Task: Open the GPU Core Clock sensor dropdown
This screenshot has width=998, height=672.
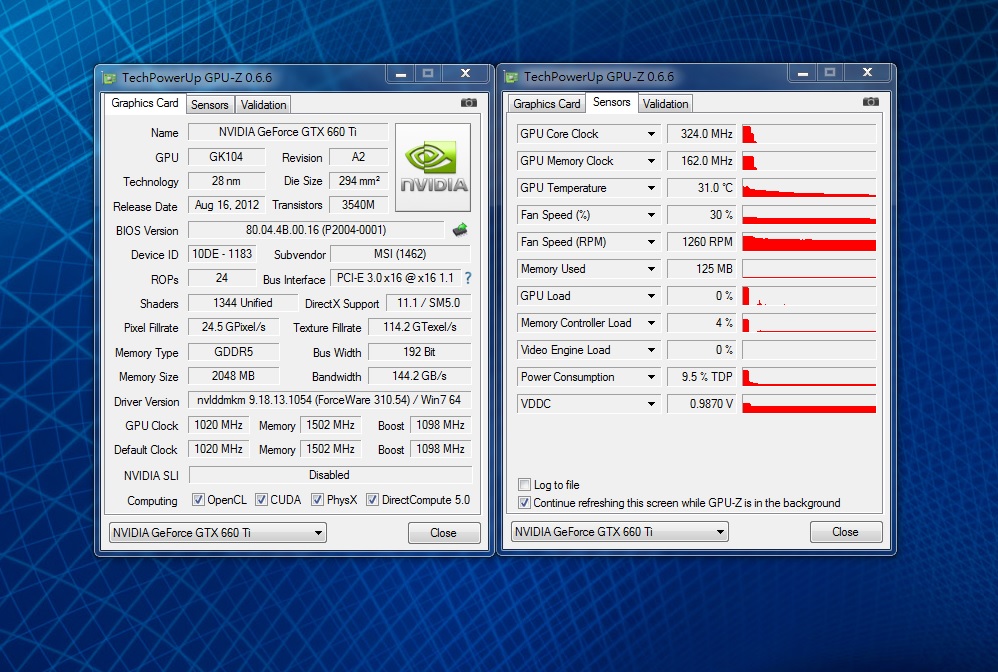Action: pos(651,134)
